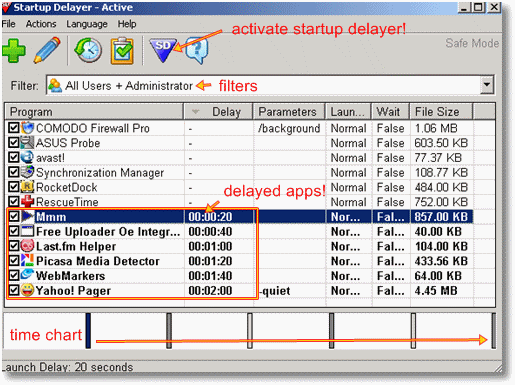Click the -quiet parameter cell
Image resolution: width=515 pixels, height=385 pixels.
(x=275, y=291)
